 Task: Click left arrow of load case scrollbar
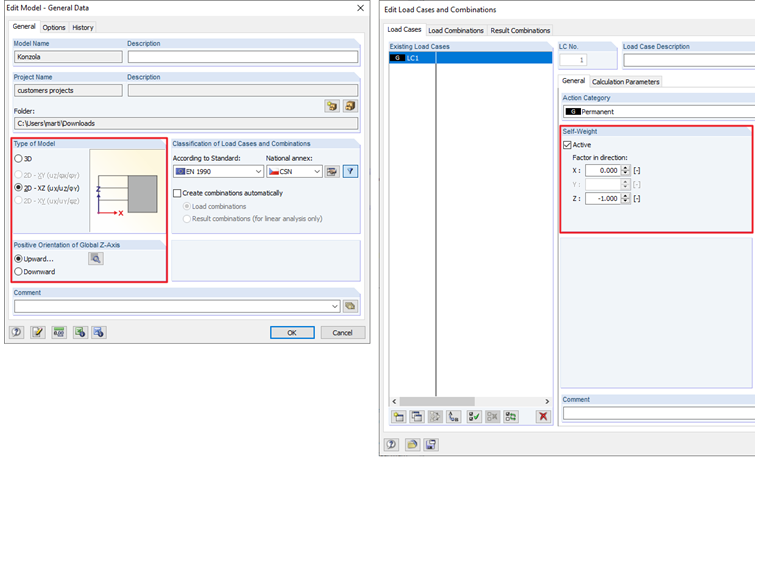pyautogui.click(x=394, y=401)
